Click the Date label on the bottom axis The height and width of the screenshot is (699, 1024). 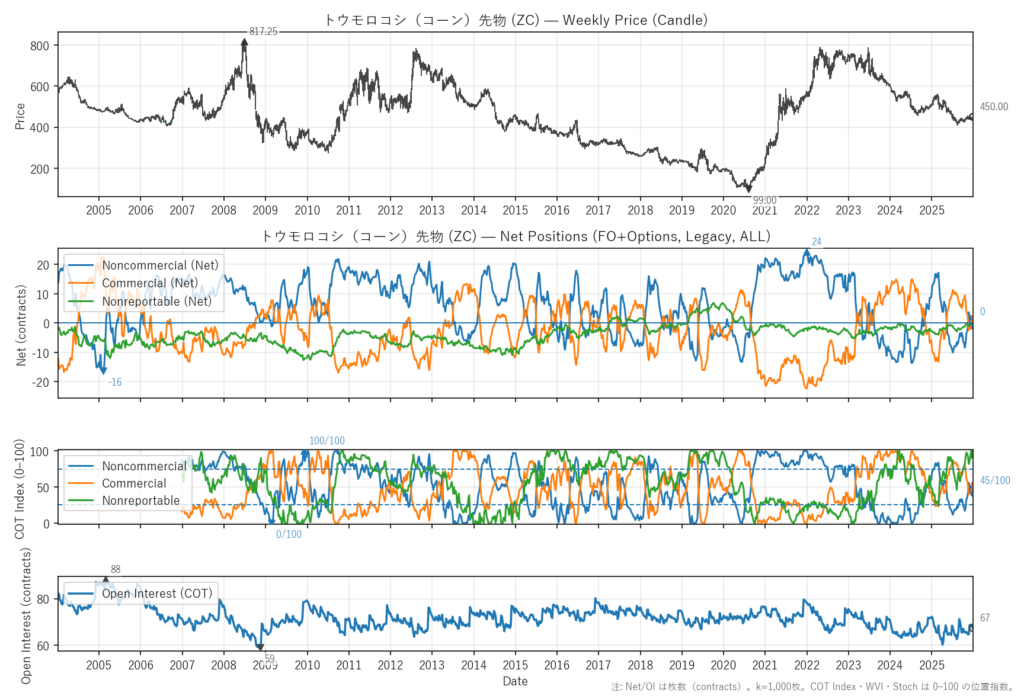coord(515,681)
